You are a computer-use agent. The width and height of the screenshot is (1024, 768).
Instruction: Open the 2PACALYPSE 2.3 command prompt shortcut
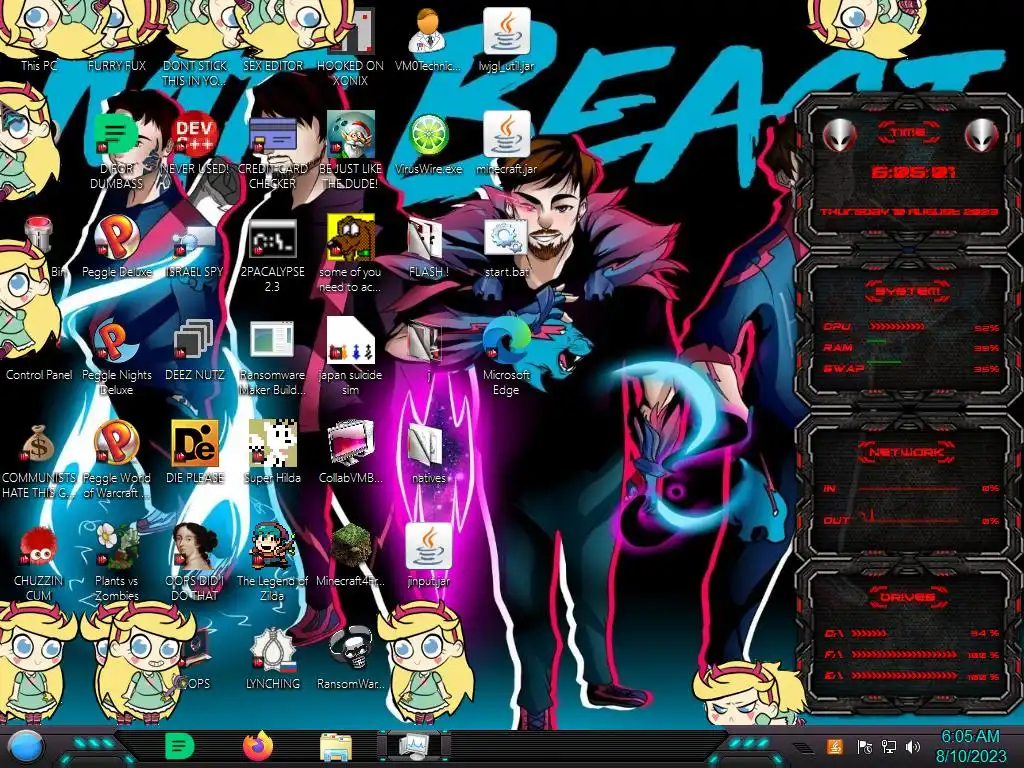pyautogui.click(x=272, y=255)
